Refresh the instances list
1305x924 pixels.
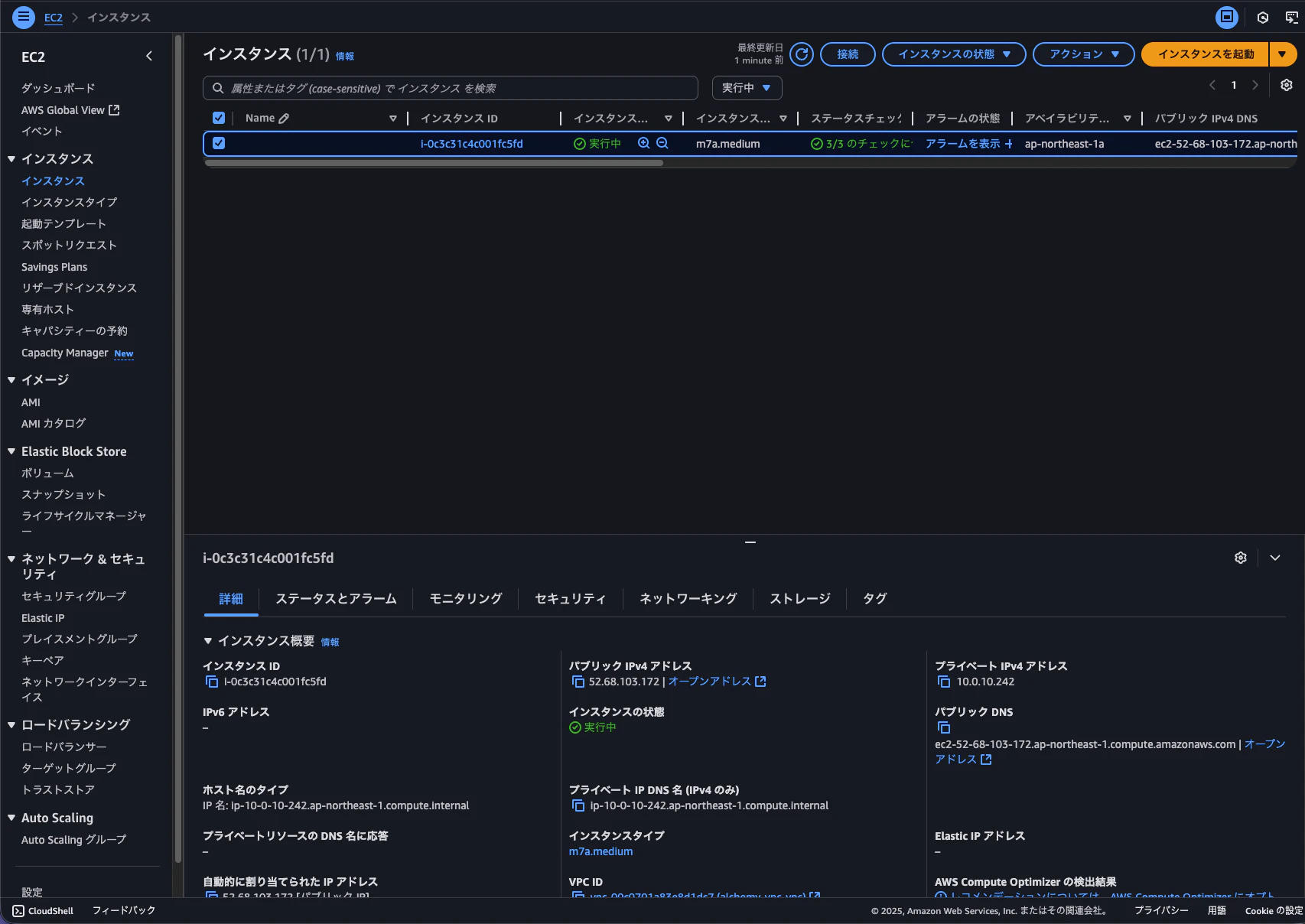802,54
